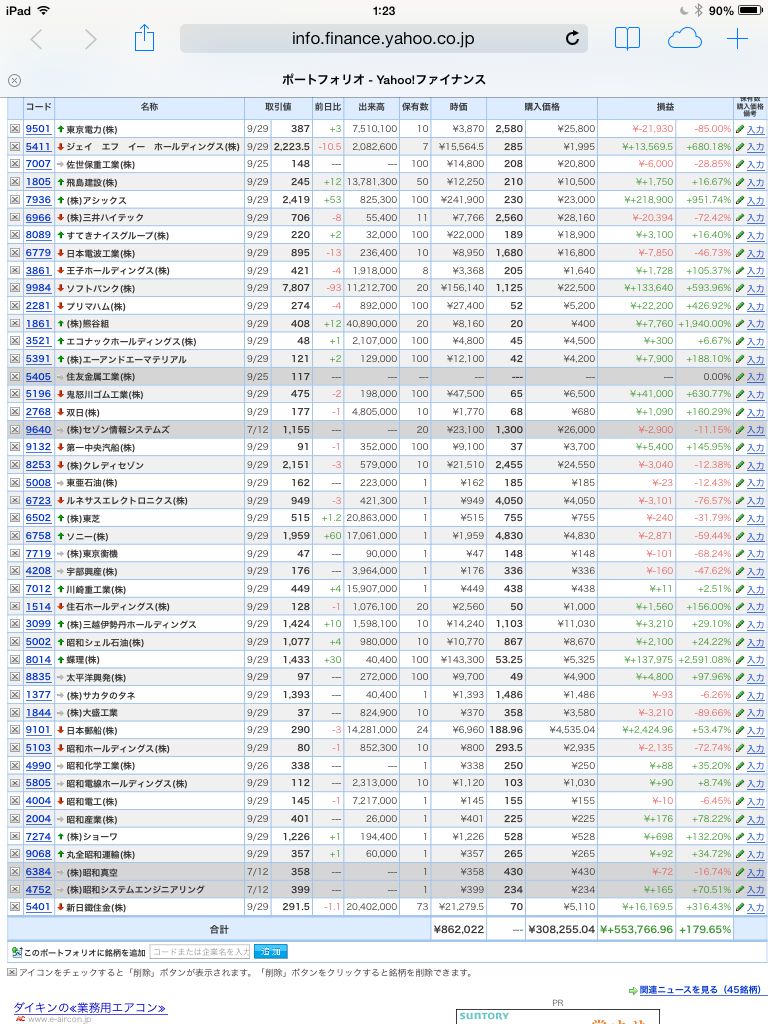The height and width of the screenshot is (1024, 768).
Task: Click ソニー(株) stock name
Action: 88,536
